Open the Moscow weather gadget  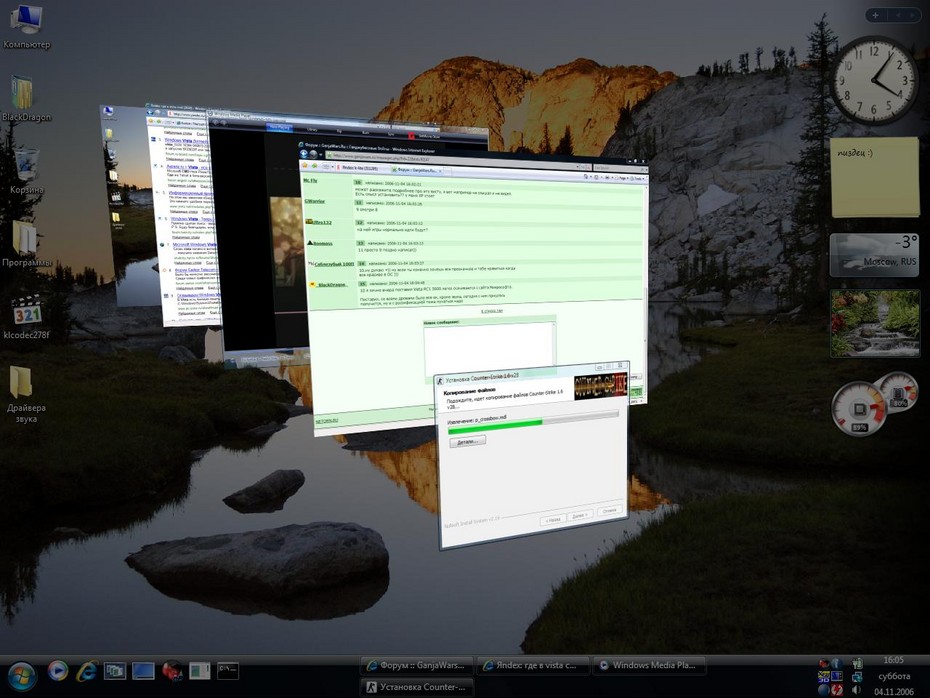pos(874,255)
